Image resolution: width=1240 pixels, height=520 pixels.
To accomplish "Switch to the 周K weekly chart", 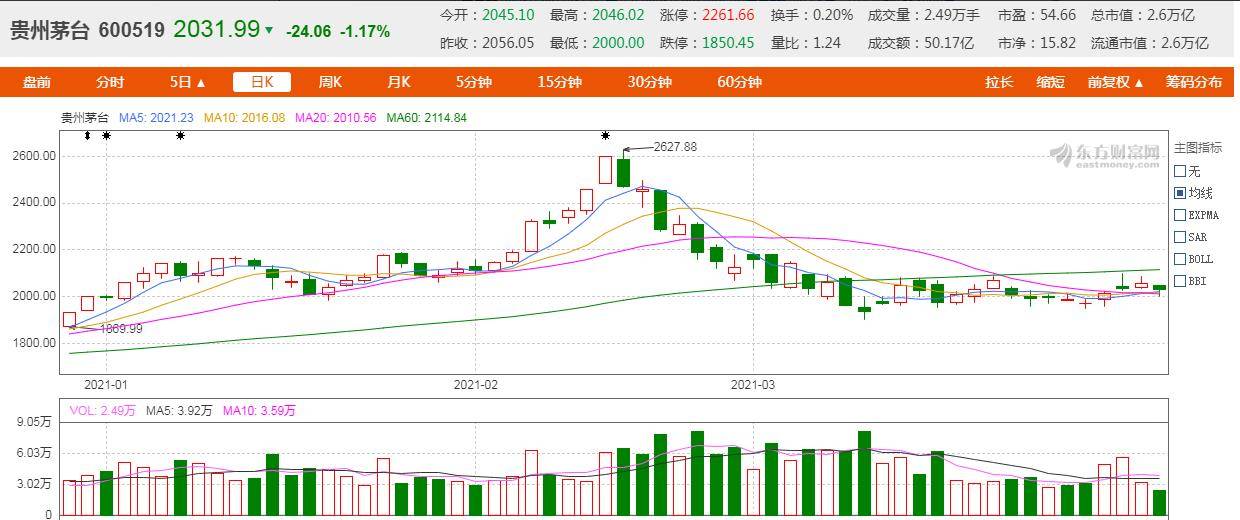I will click(x=330, y=82).
